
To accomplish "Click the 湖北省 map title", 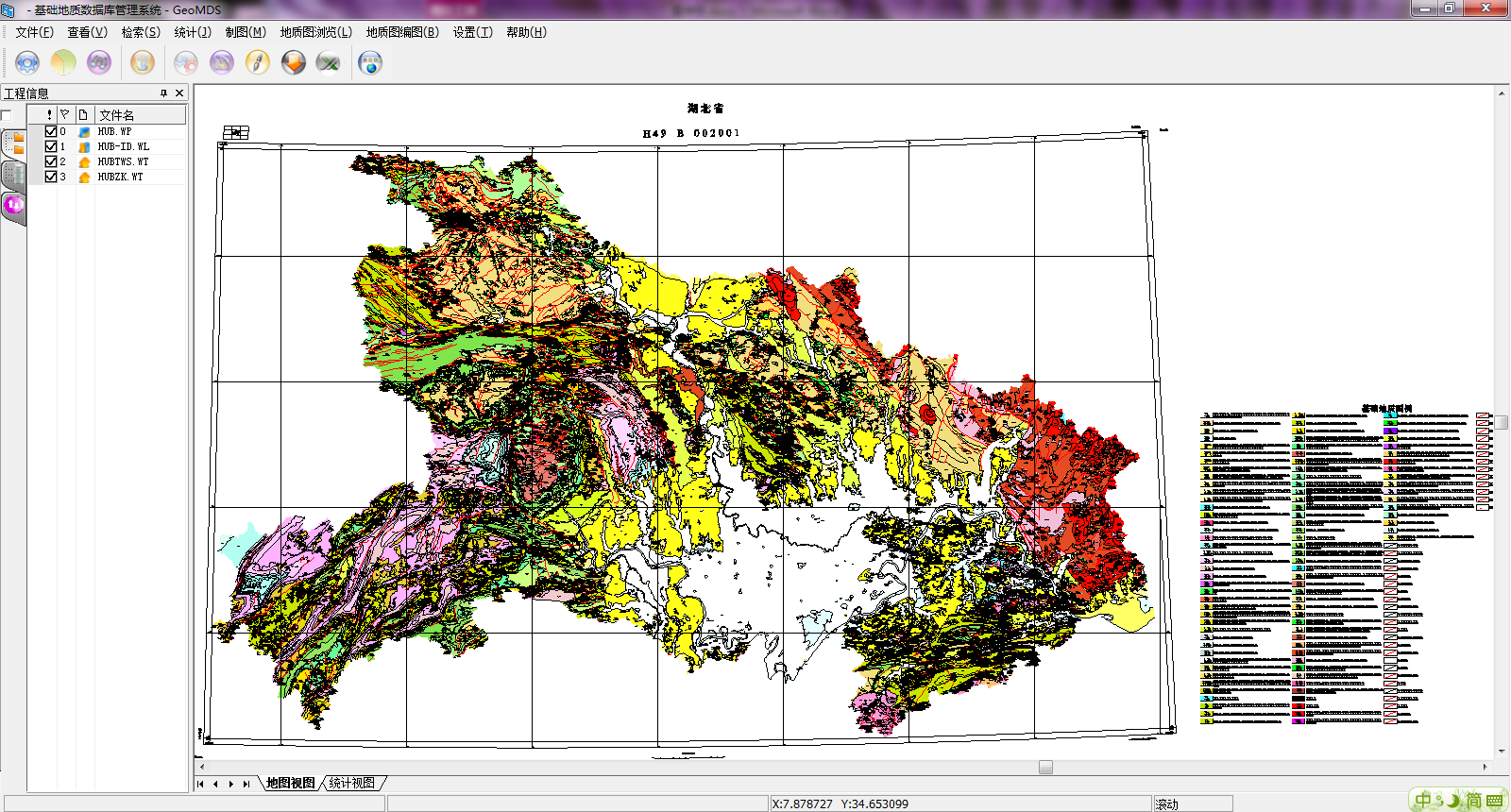I will coord(705,109).
